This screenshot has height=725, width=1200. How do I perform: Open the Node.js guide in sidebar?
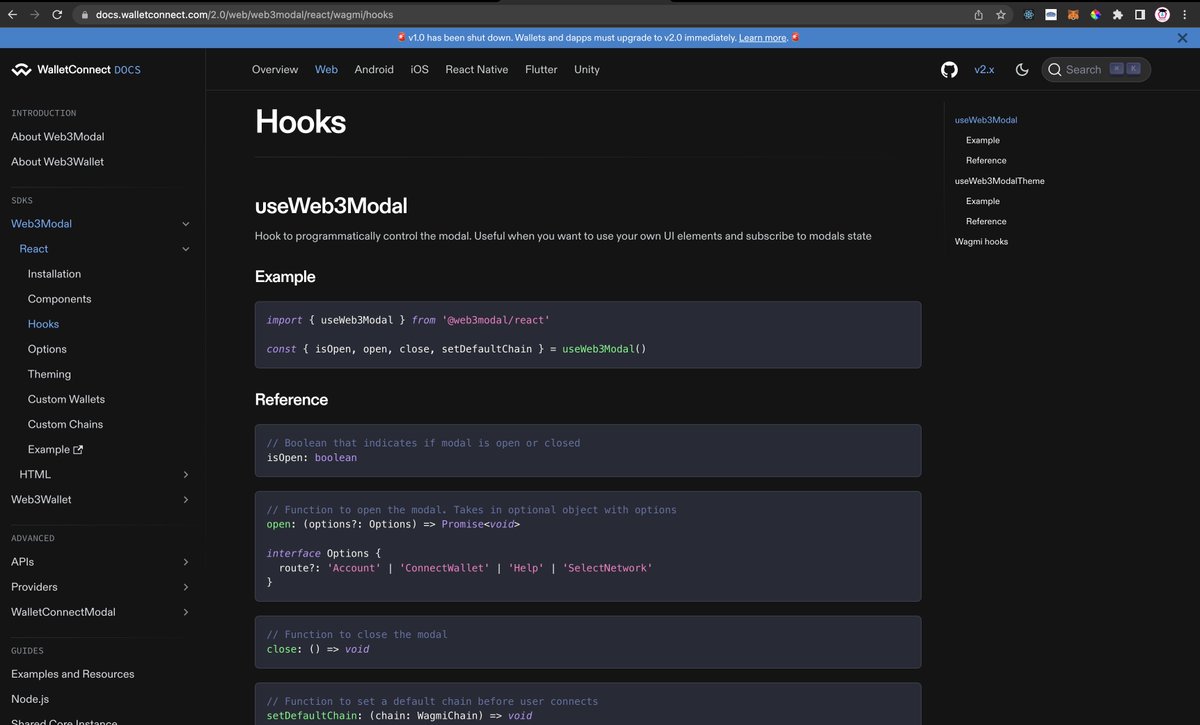[x=30, y=699]
